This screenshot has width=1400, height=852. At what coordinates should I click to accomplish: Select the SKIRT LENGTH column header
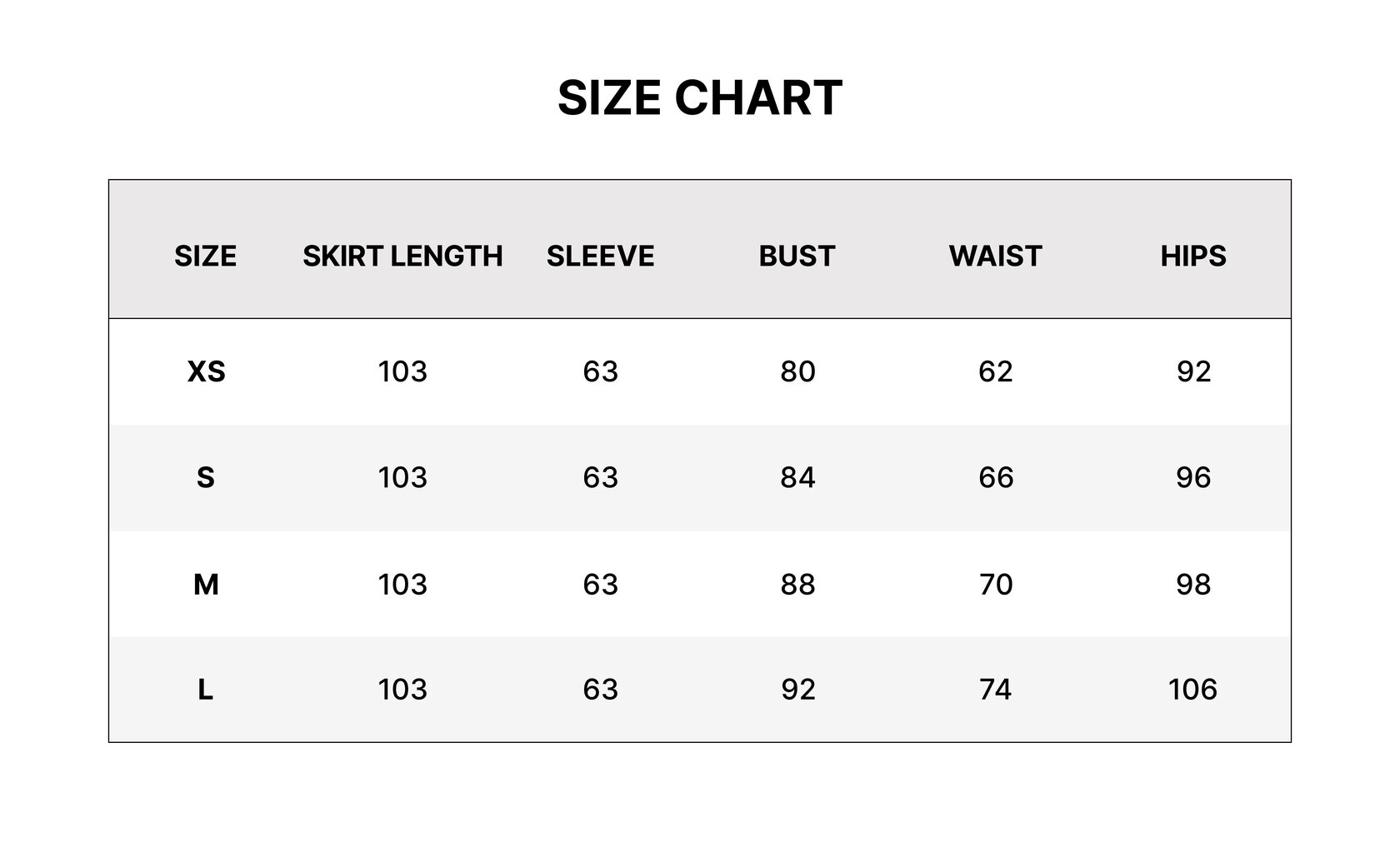402,256
